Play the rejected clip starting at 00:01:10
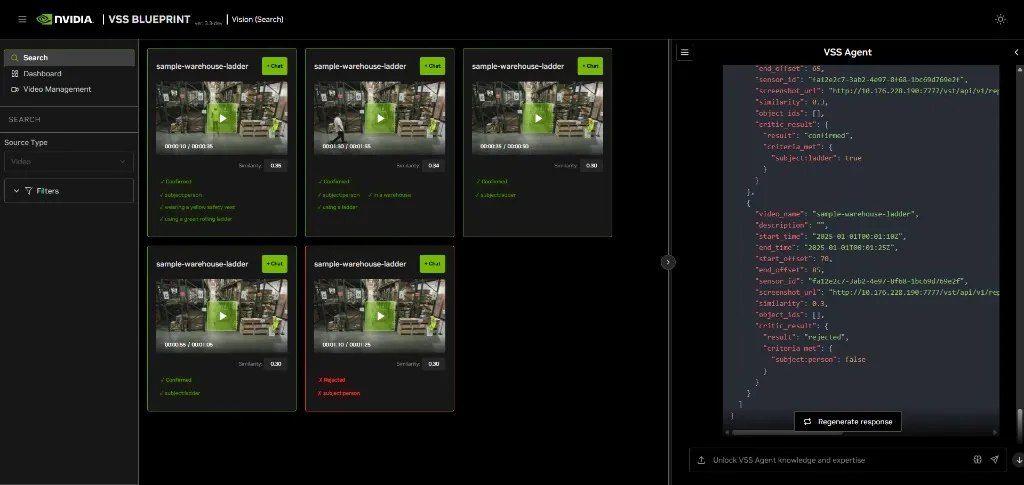The image size is (1024, 485). pos(381,316)
